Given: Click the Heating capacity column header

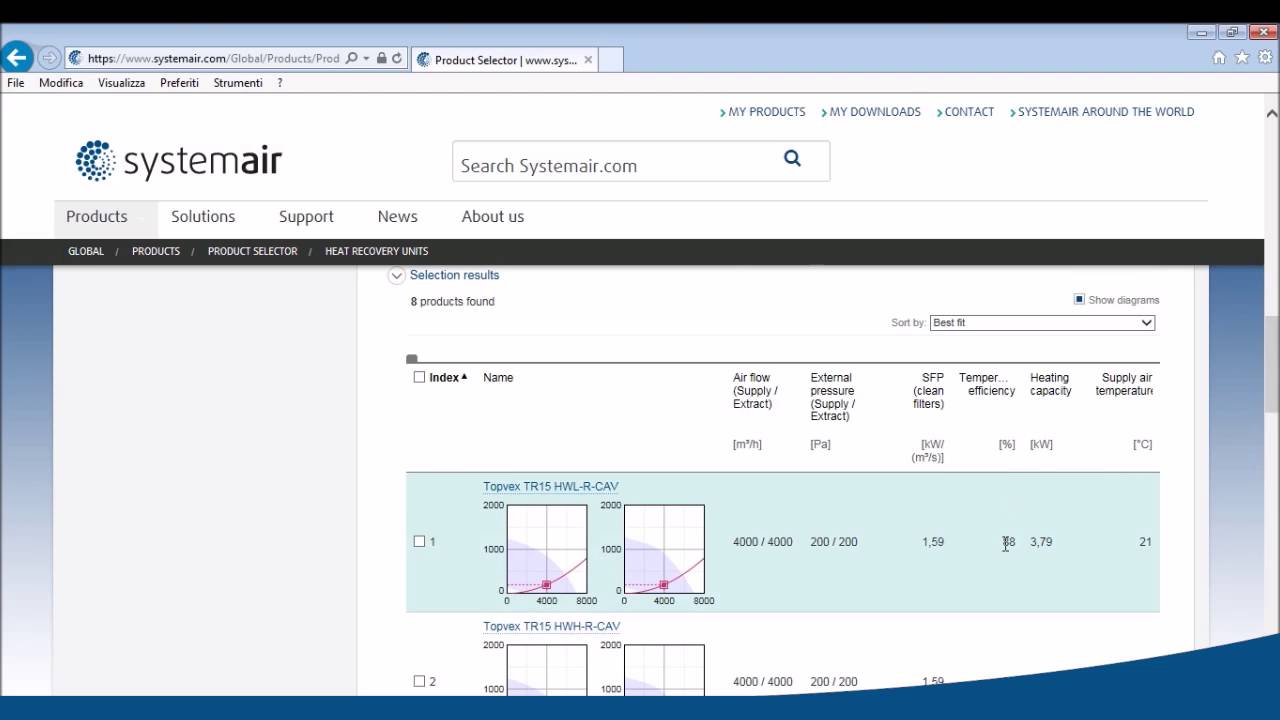Looking at the screenshot, I should click(x=1051, y=384).
